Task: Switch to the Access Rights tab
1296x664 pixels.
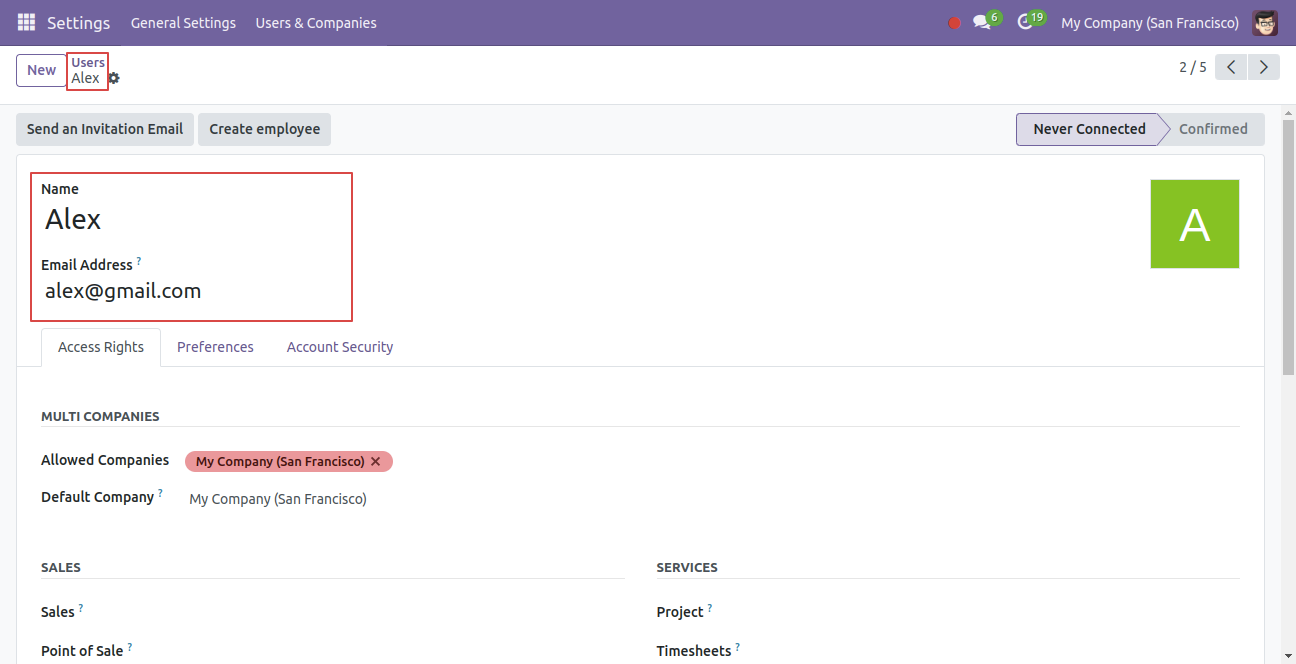Action: click(x=101, y=347)
